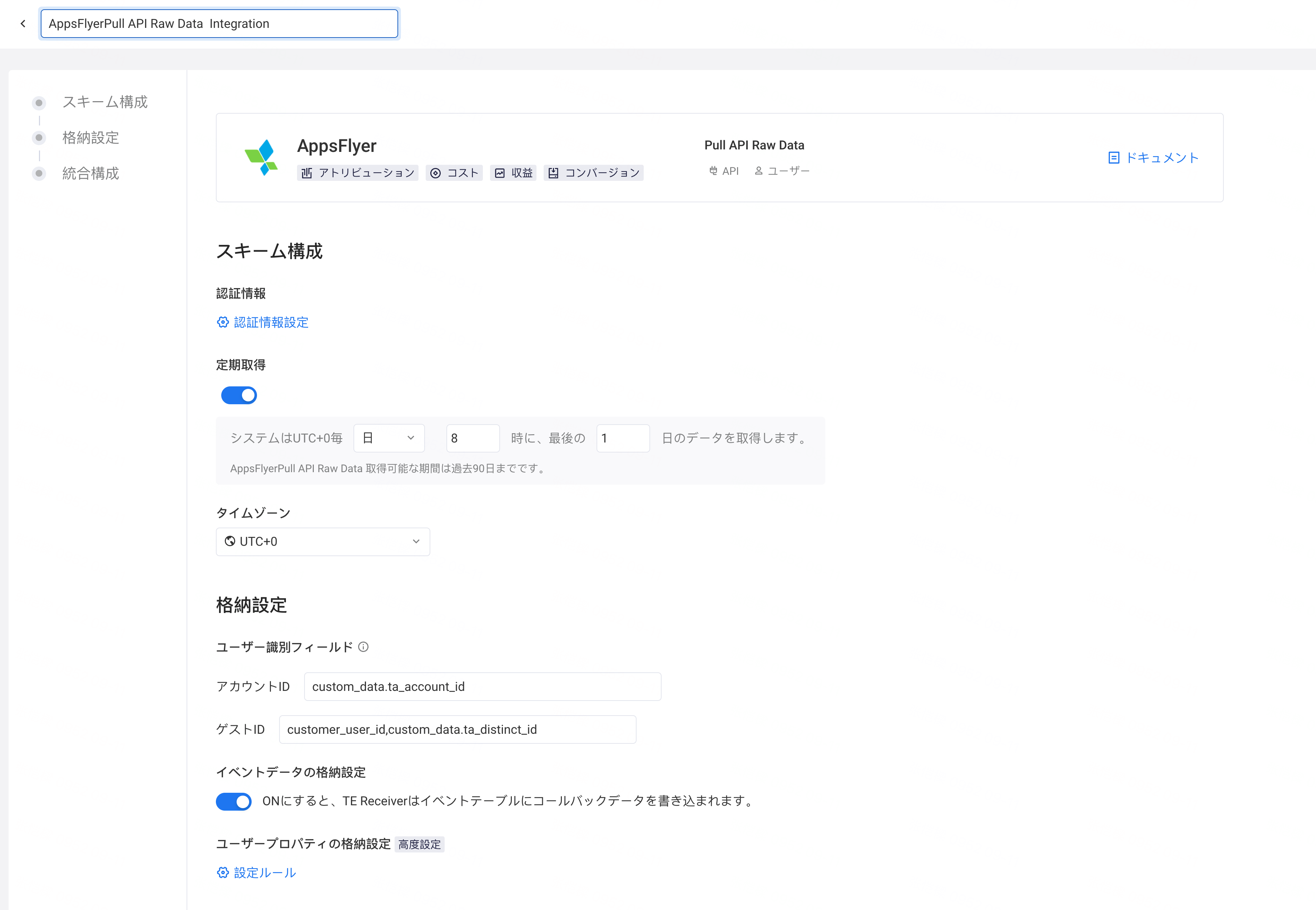Image resolution: width=1316 pixels, height=910 pixels.
Task: Click the API plug icon label
Action: [x=723, y=170]
